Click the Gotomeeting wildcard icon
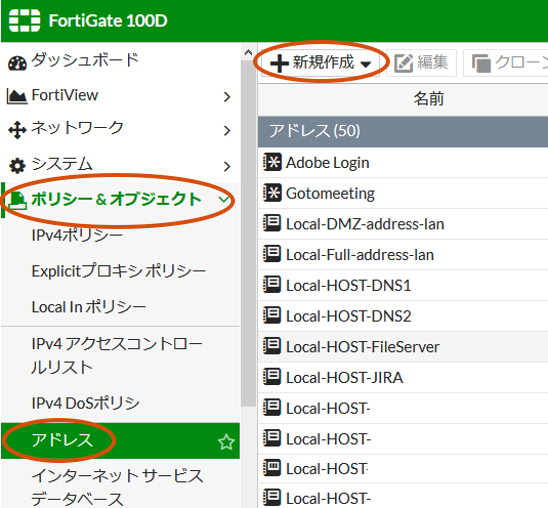 [x=272, y=193]
